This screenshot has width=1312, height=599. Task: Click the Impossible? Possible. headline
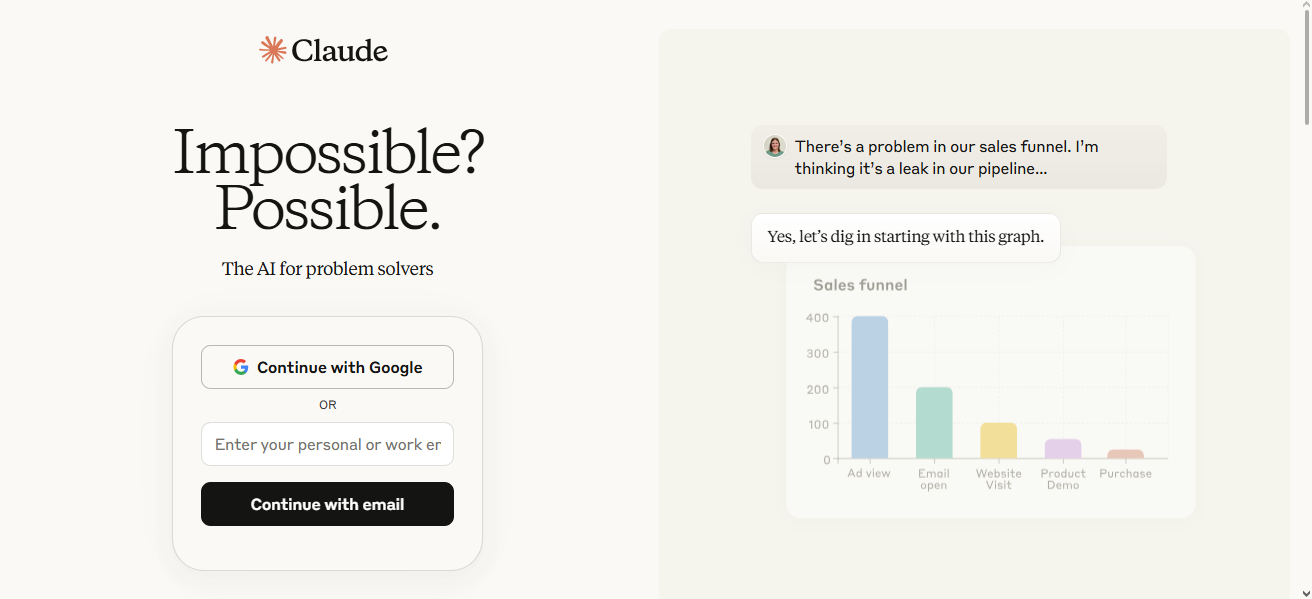click(328, 180)
